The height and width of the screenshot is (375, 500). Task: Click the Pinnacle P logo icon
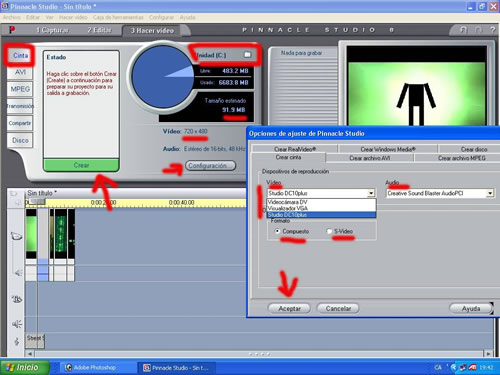12,30
